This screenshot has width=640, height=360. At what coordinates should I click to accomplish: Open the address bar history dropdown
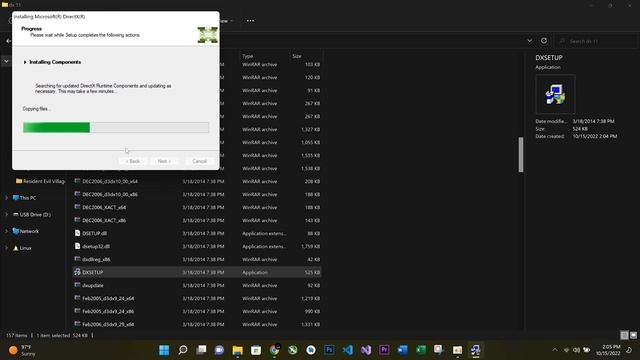click(529, 40)
